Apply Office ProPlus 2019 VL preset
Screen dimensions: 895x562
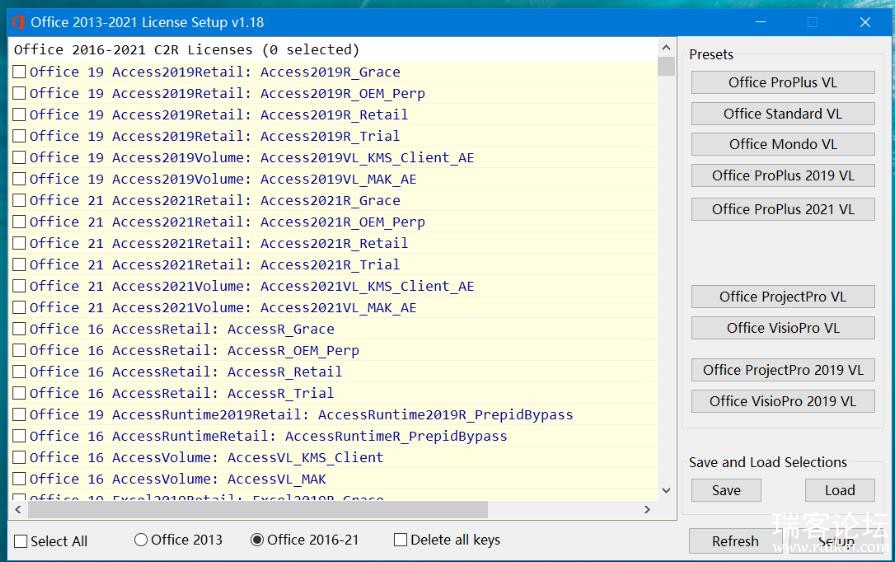click(x=783, y=176)
